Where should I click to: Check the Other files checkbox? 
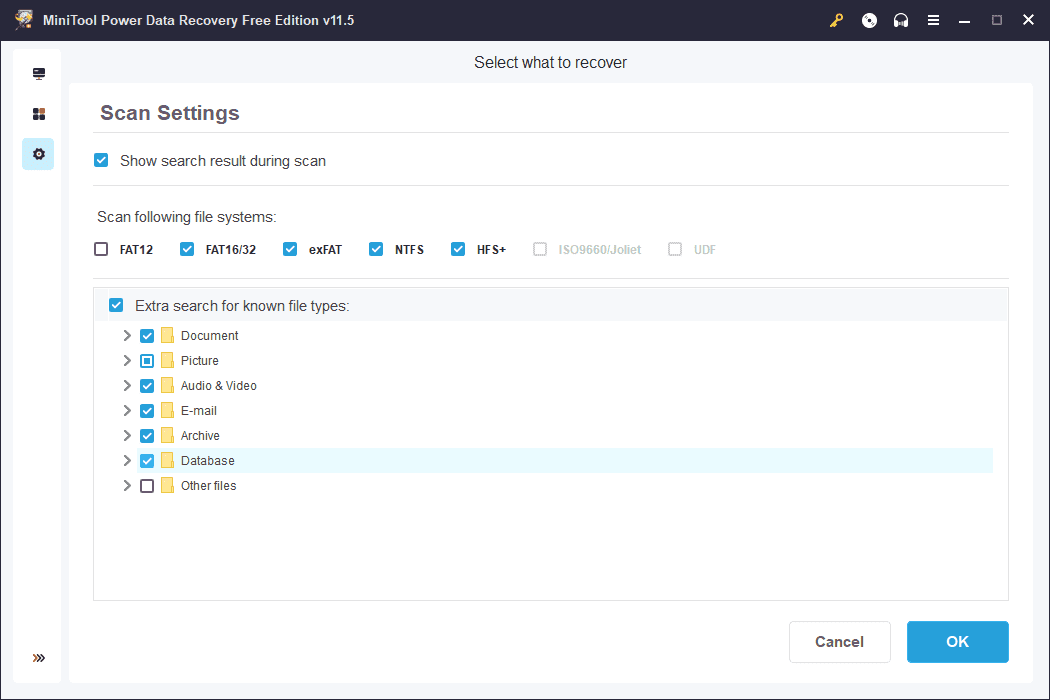[x=147, y=486]
